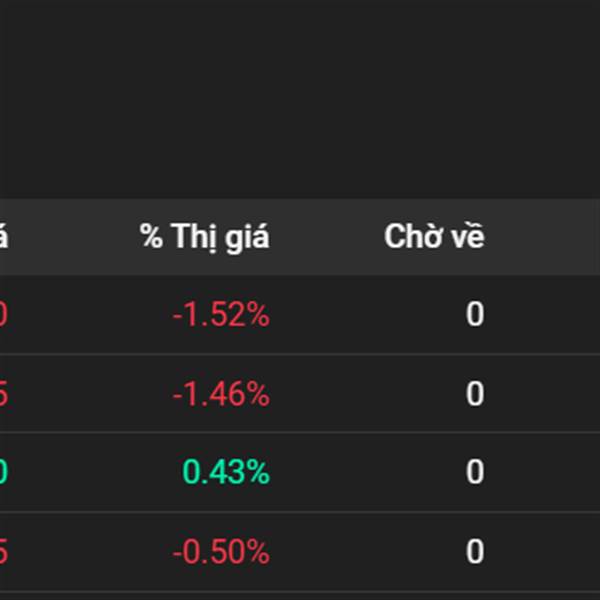The image size is (600, 600).
Task: Select Chờ về value in the -1.46% row
Action: click(474, 394)
